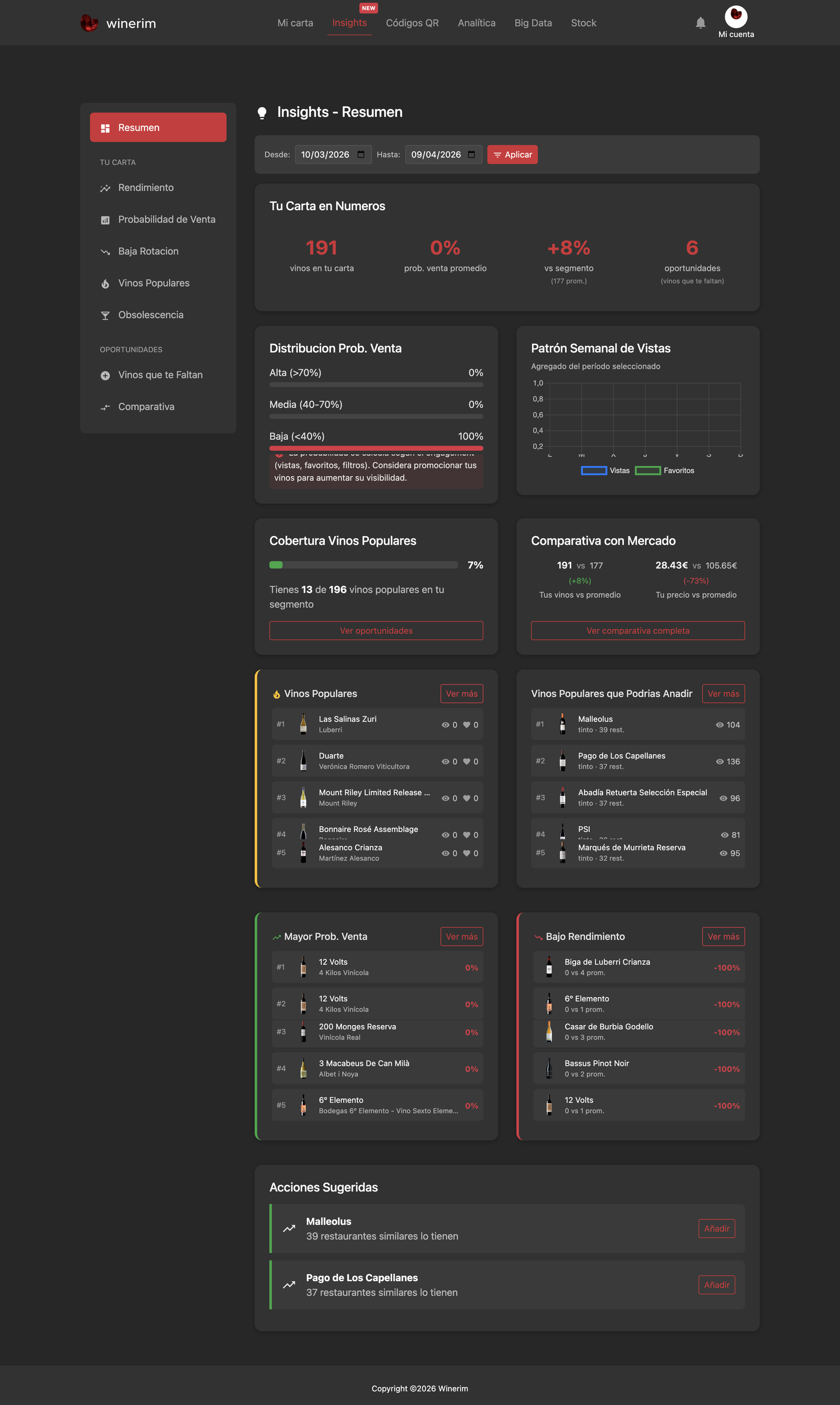Open Mi cuenta avatar
Screen dimensions: 840x1405
click(x=736, y=16)
